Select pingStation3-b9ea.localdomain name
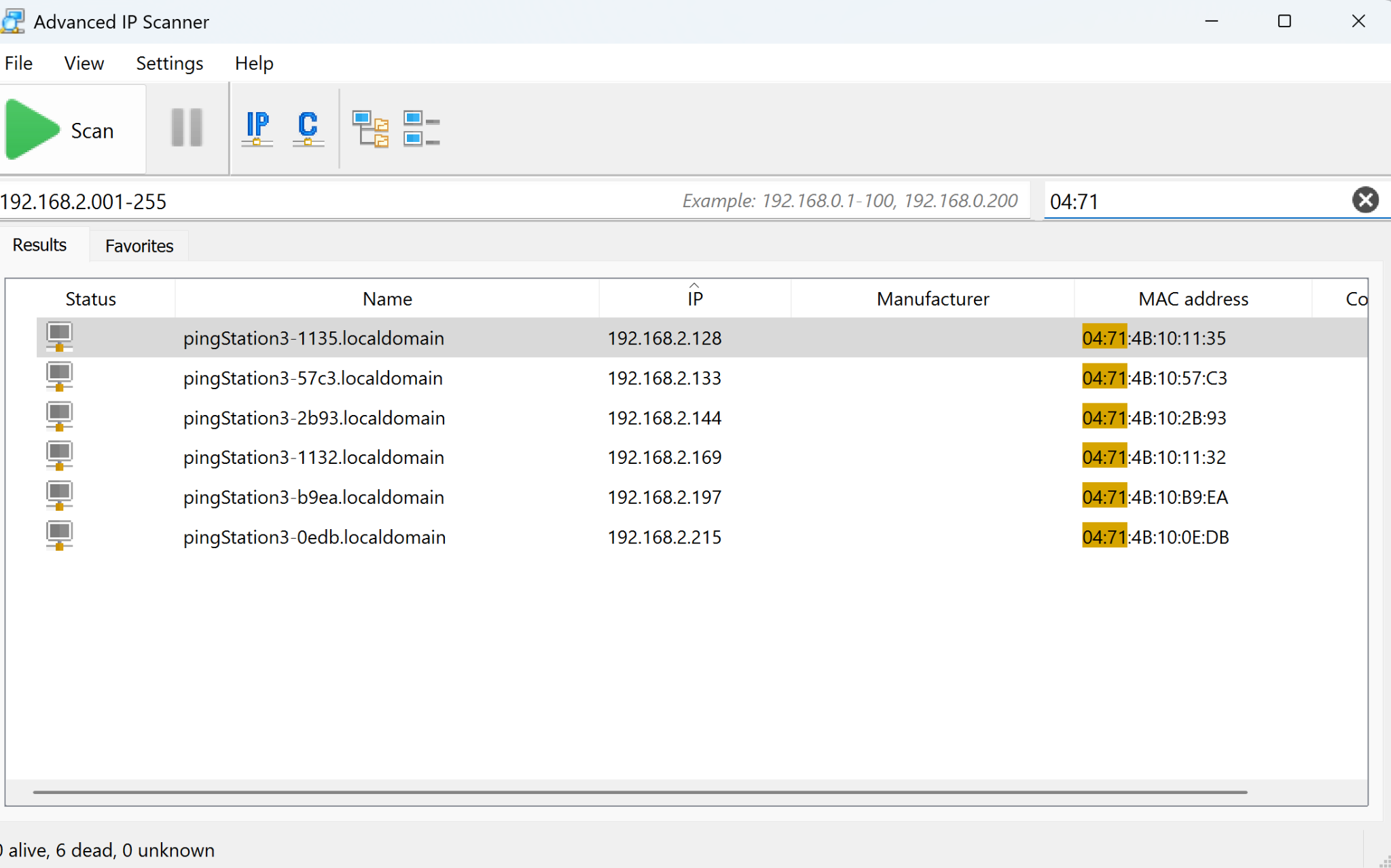The image size is (1391, 868). tap(314, 497)
